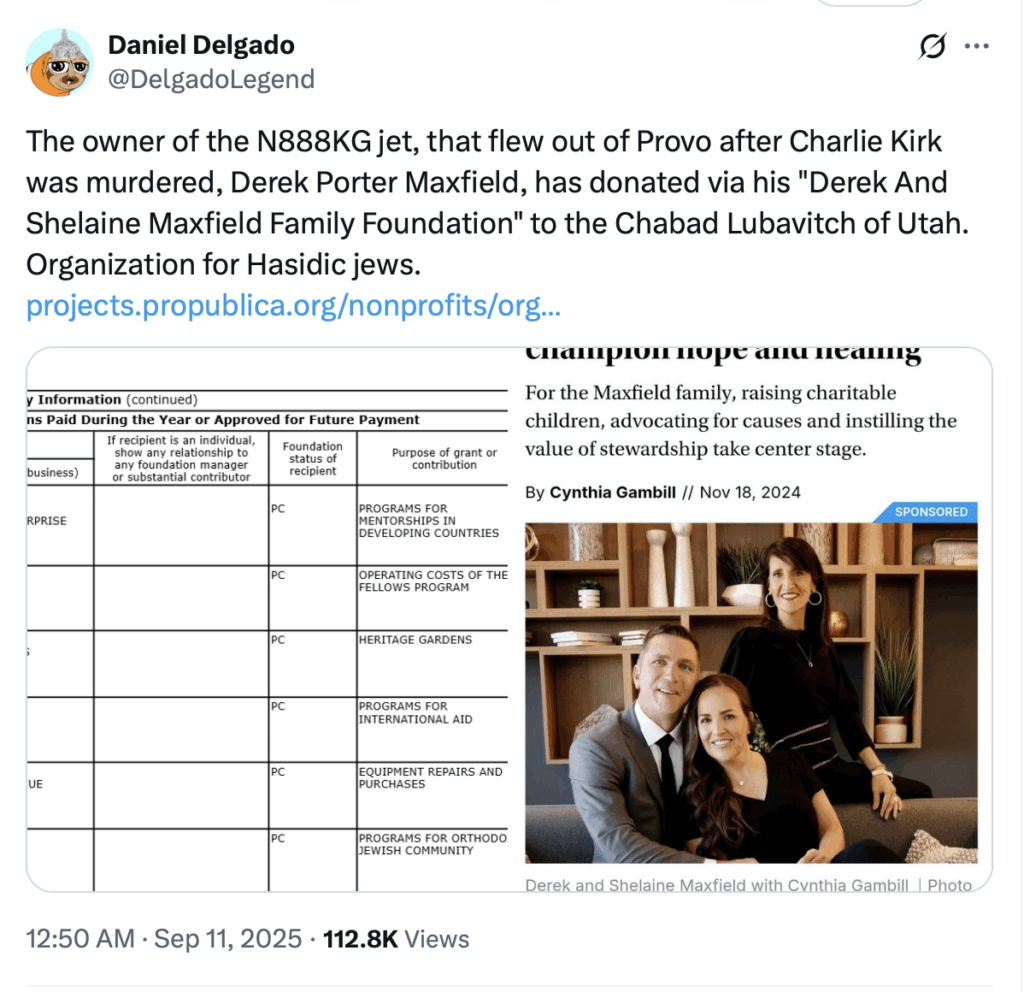Click the "Purpose of grant or contribution" header
The image size is (1024, 992).
pyautogui.click(x=444, y=459)
